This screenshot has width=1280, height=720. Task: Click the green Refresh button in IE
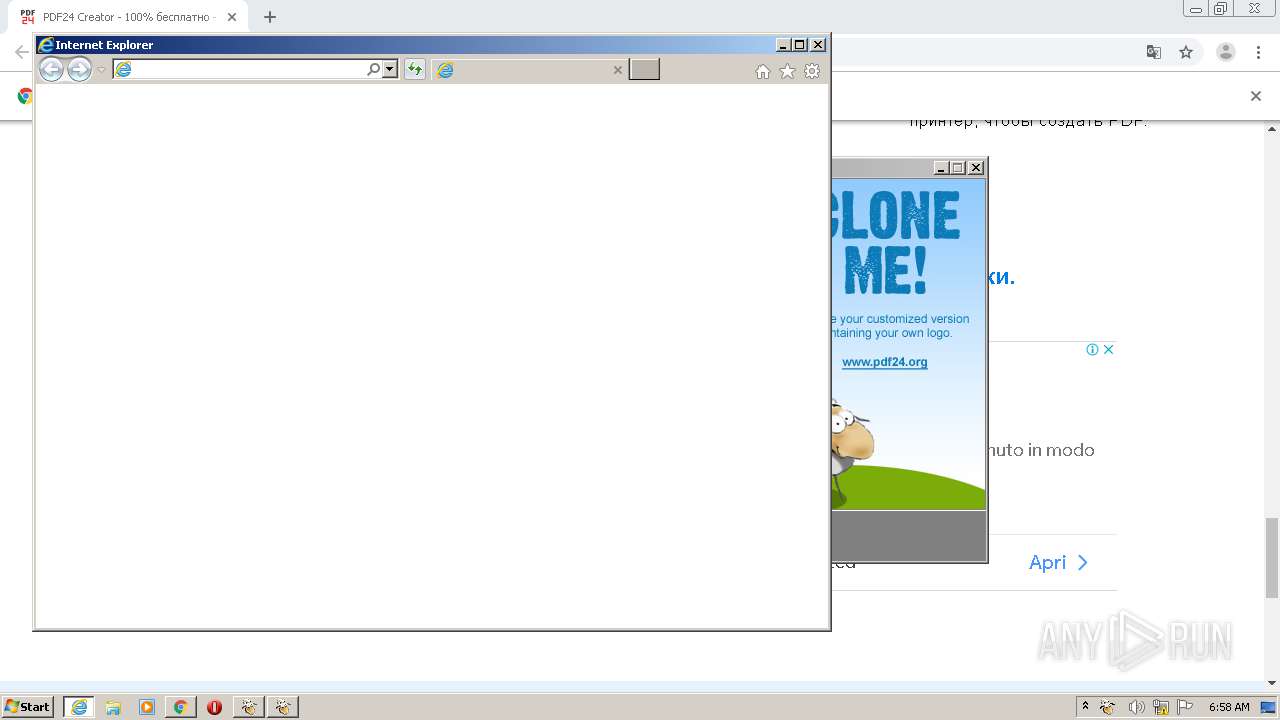tap(414, 69)
